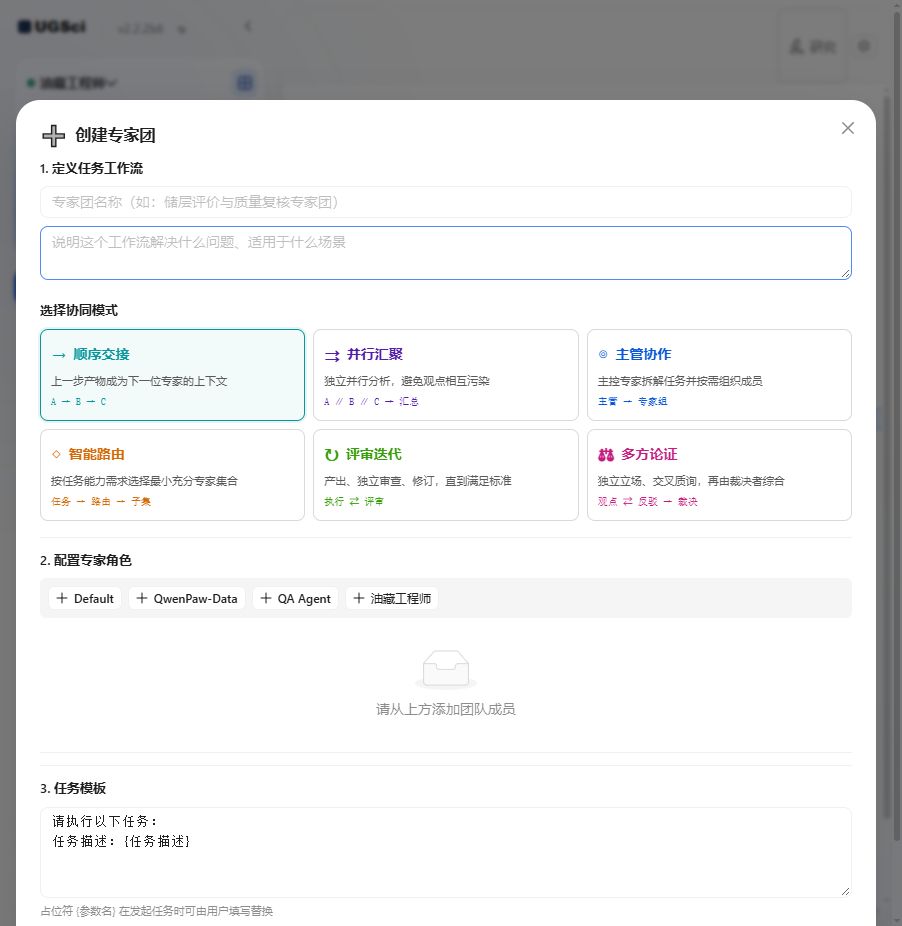Click the refresh loop icon of 评审迭代

[x=331, y=455]
